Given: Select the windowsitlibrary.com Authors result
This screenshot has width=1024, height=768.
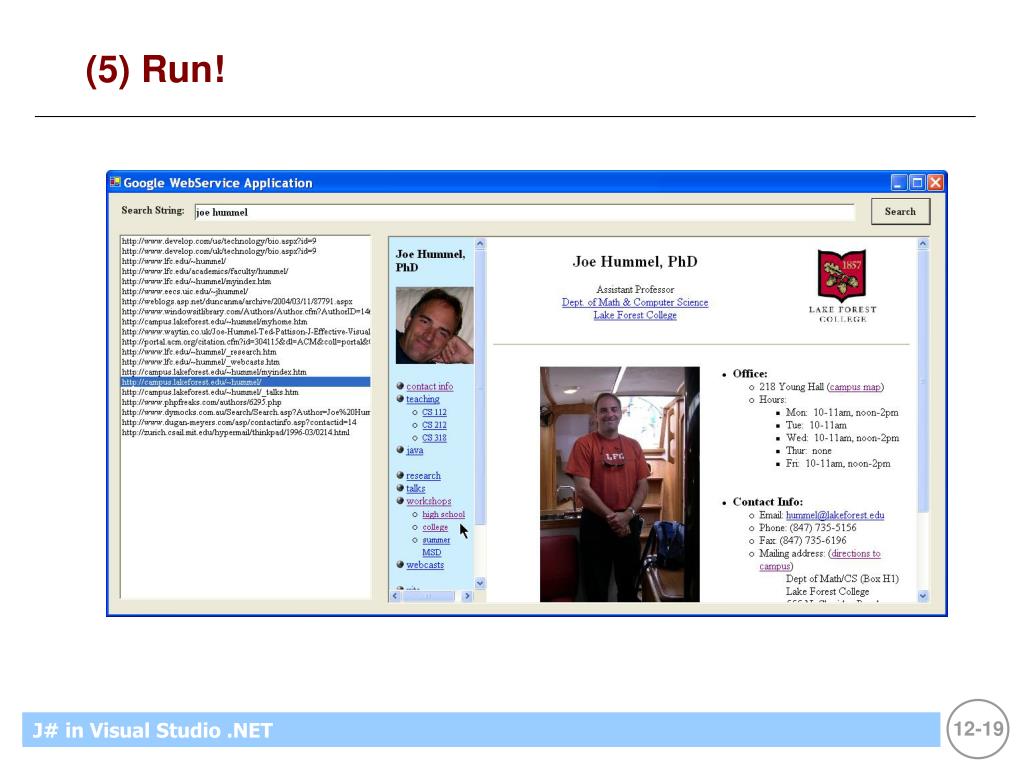Looking at the screenshot, I should tap(246, 312).
